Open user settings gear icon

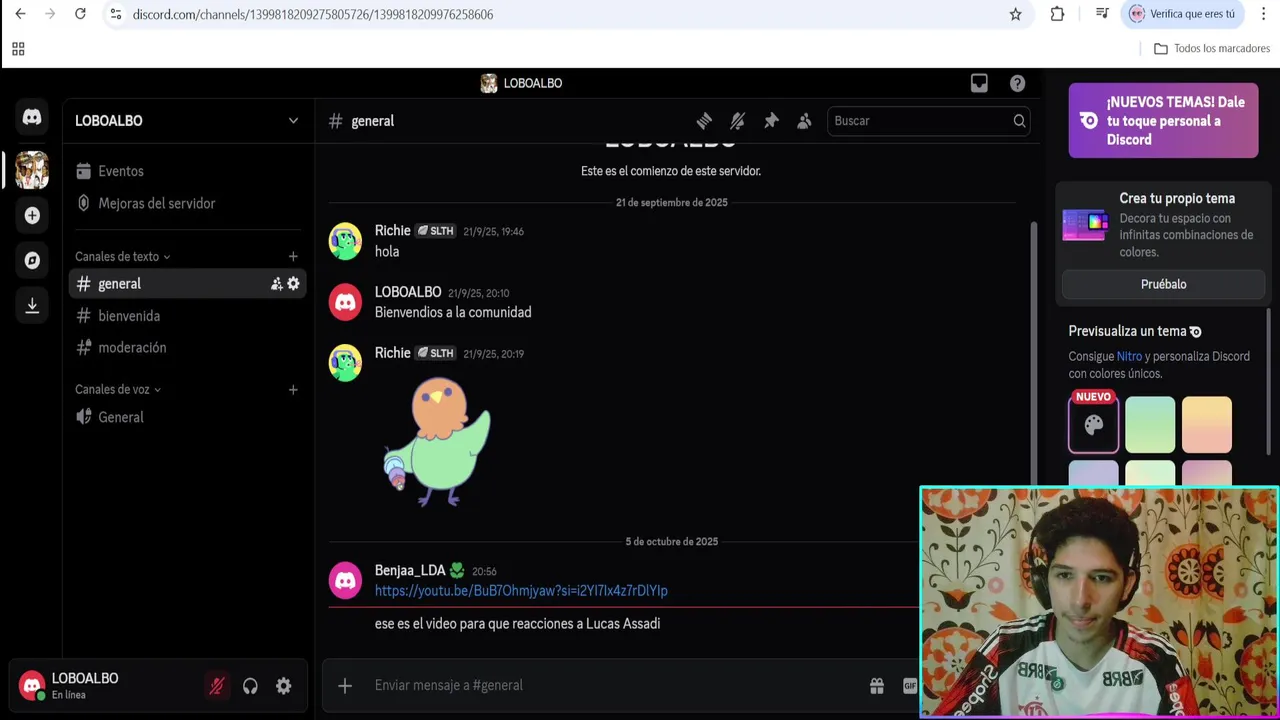tap(283, 686)
